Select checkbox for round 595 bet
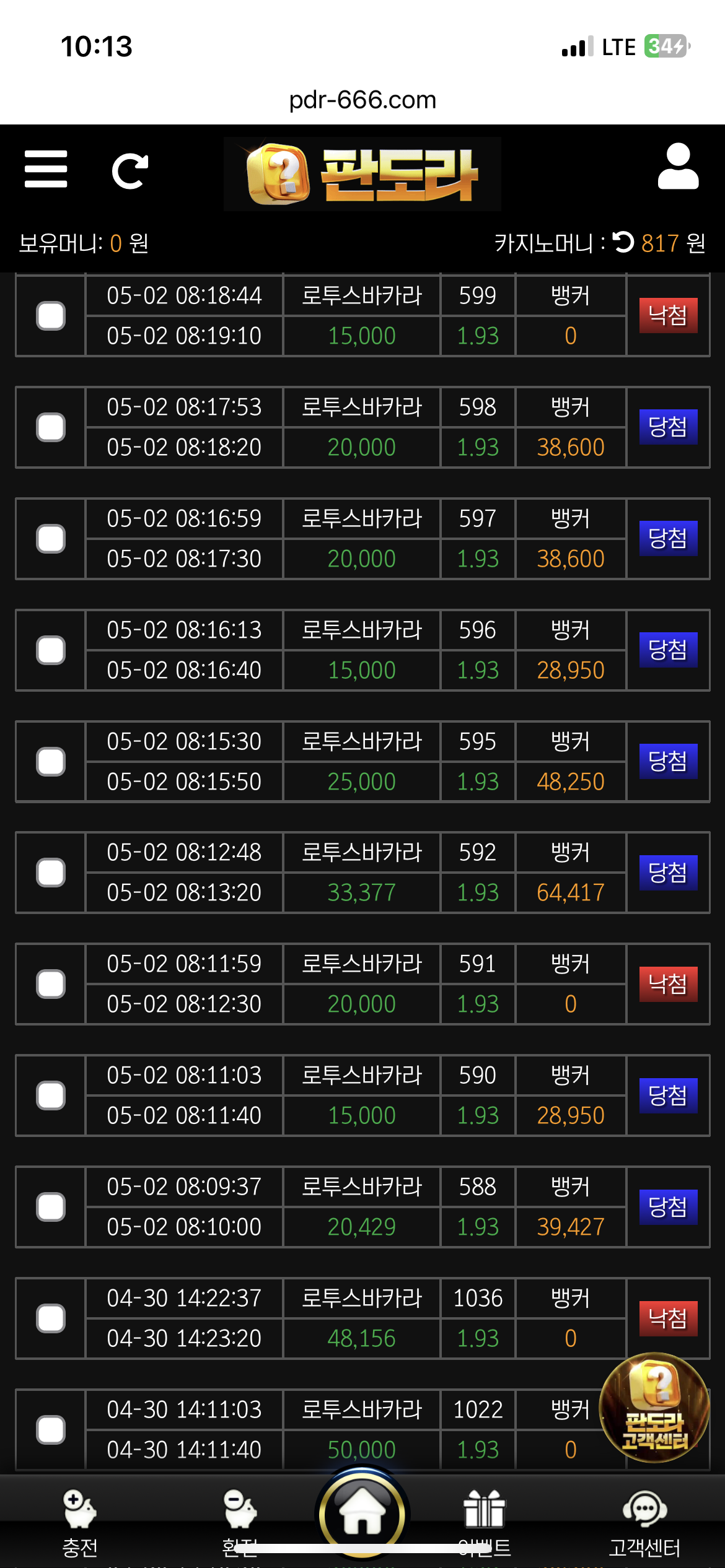 (x=51, y=762)
